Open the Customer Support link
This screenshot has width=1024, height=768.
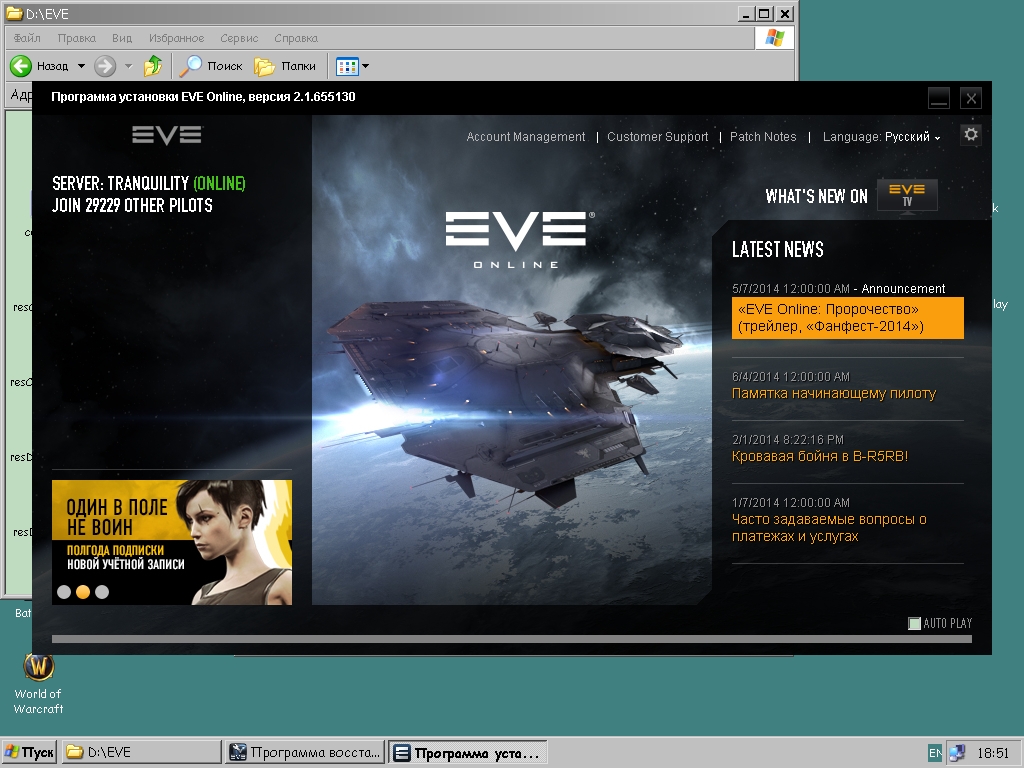(x=658, y=136)
